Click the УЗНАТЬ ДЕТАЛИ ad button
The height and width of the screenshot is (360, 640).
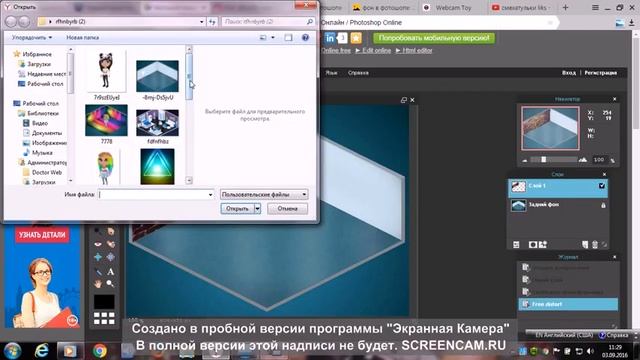pyautogui.click(x=42, y=235)
